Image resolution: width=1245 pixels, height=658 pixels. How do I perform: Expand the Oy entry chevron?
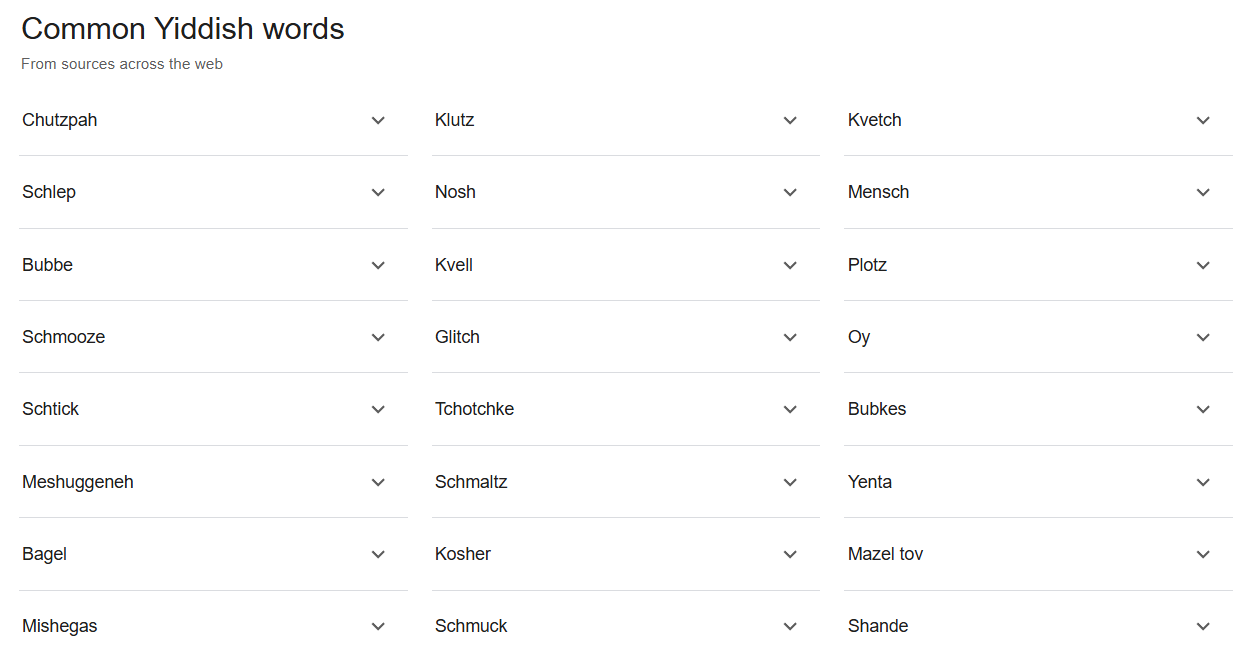1203,337
